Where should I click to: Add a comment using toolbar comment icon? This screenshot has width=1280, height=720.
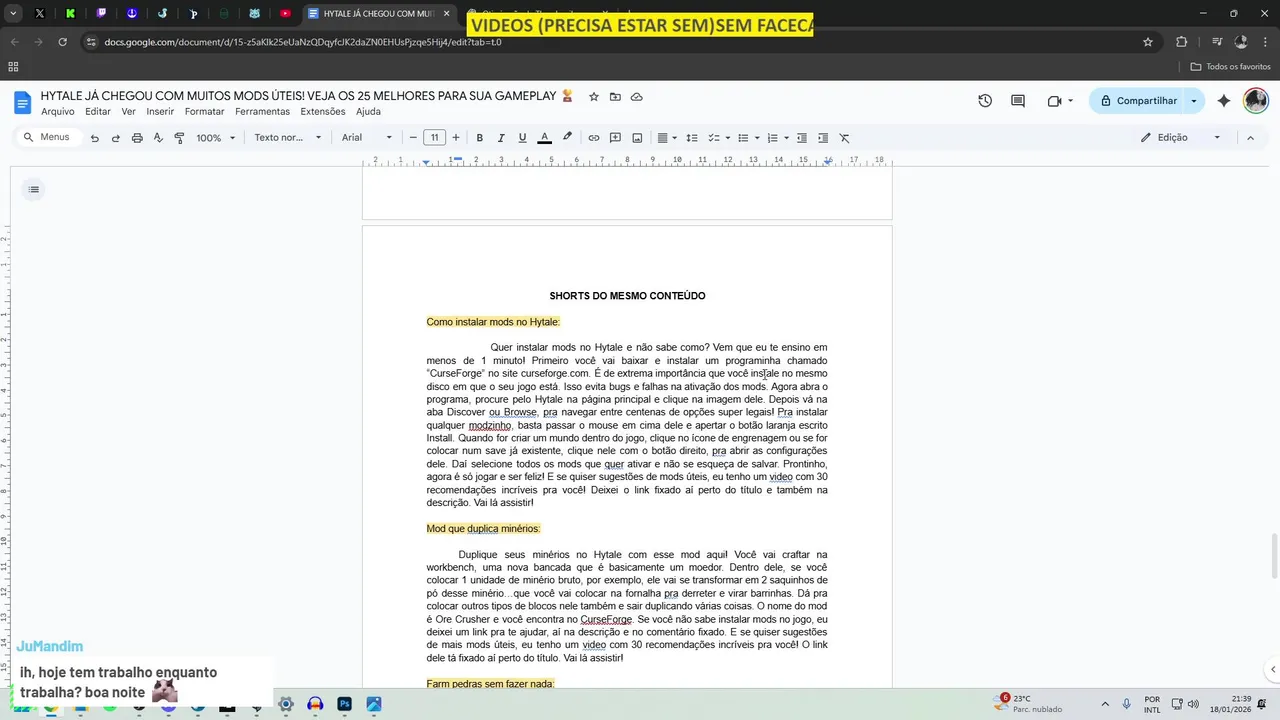(615, 138)
